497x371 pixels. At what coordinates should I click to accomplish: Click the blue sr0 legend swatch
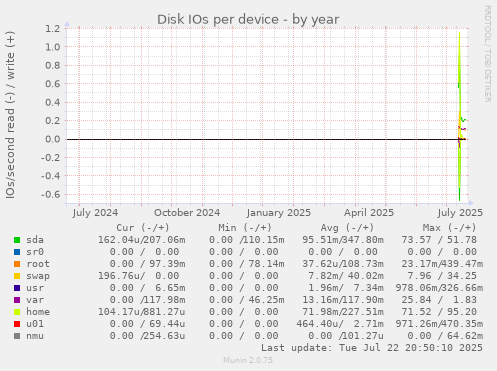[17, 252]
